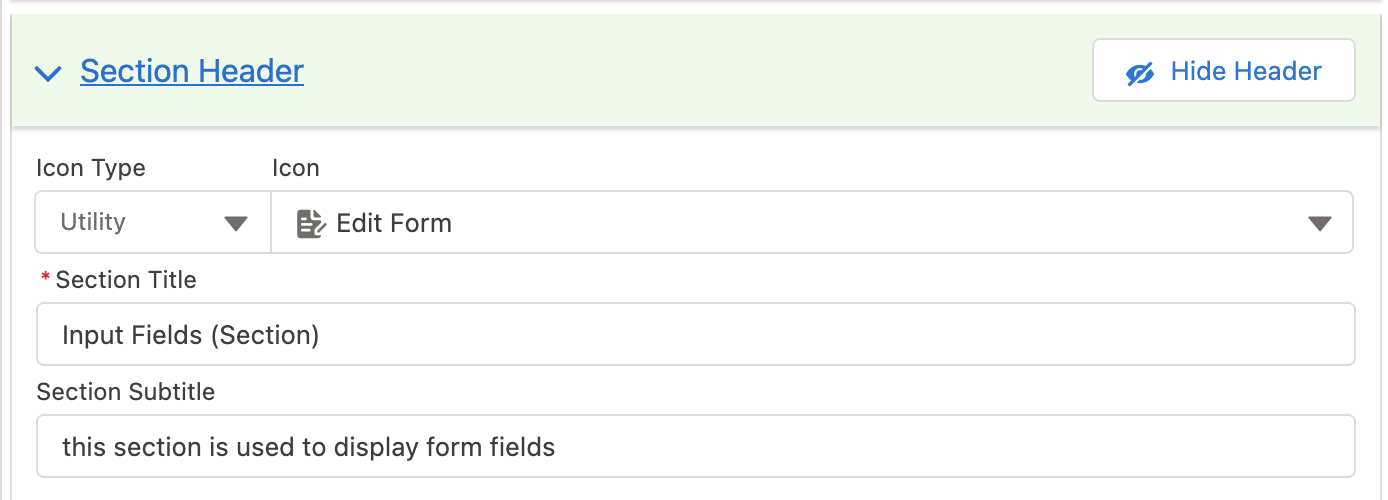Click the Icon Type dropdown arrow

[x=236, y=223]
